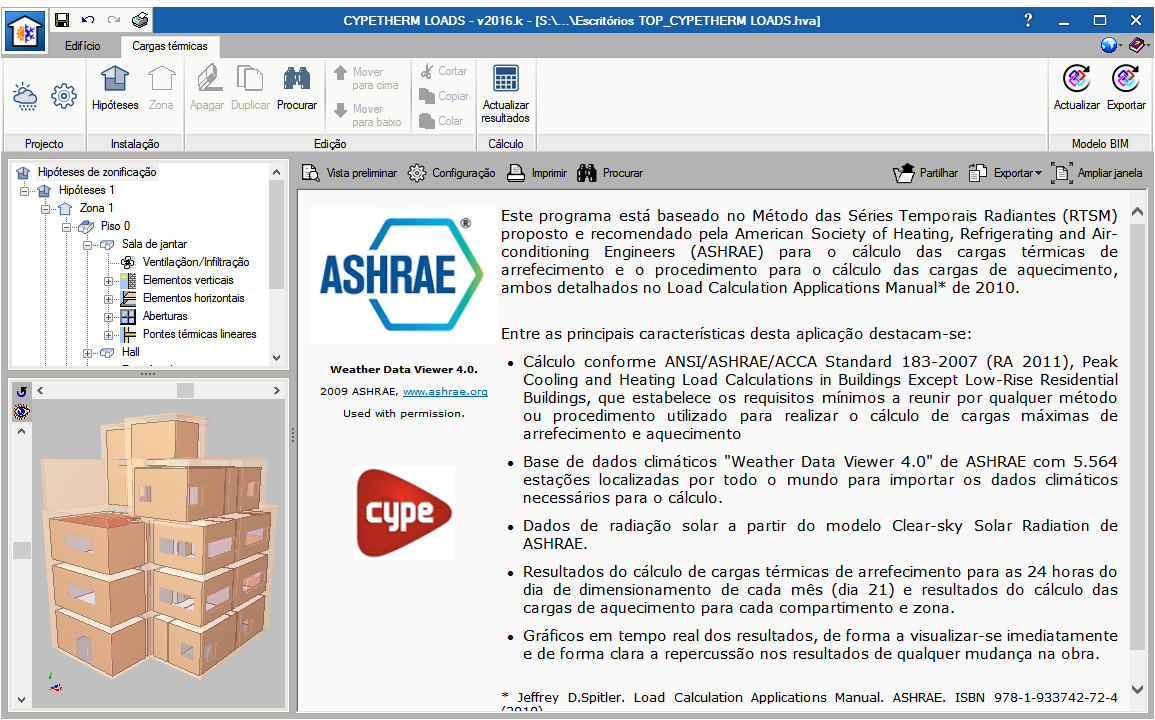
Task: Click the CYPETHERM LOADS application icon
Action: point(24,31)
